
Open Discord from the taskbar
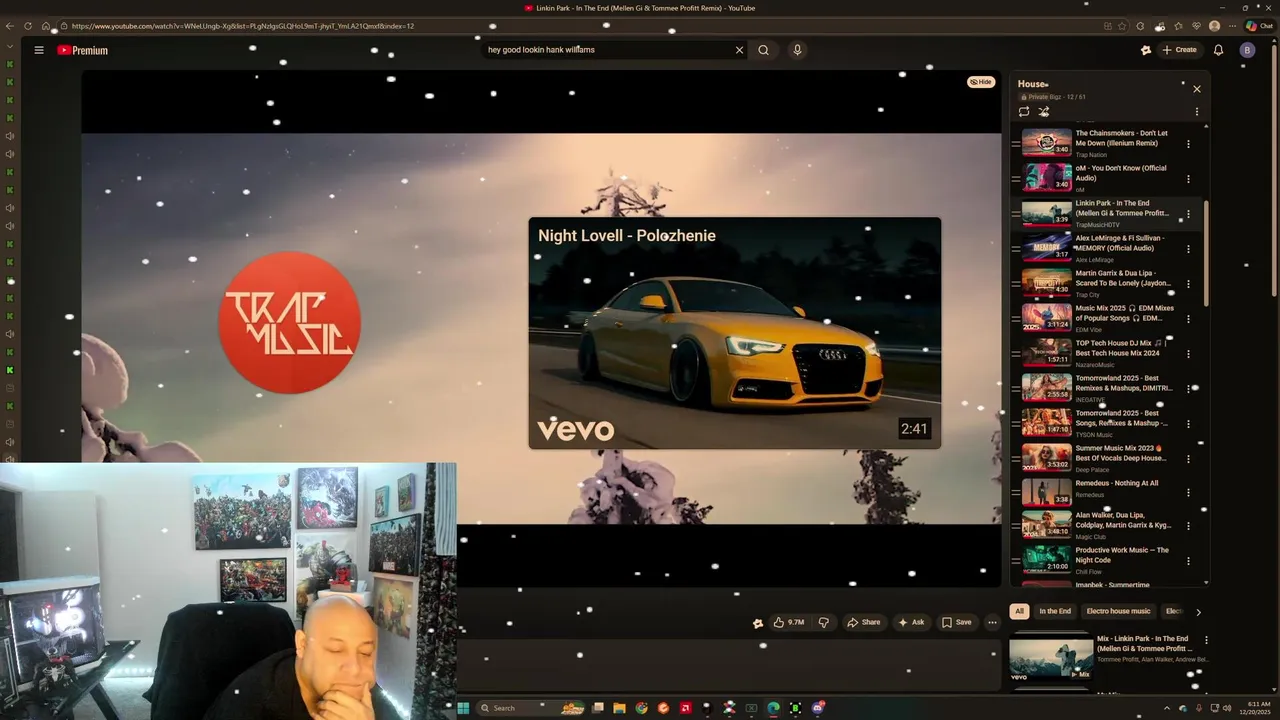pos(818,708)
